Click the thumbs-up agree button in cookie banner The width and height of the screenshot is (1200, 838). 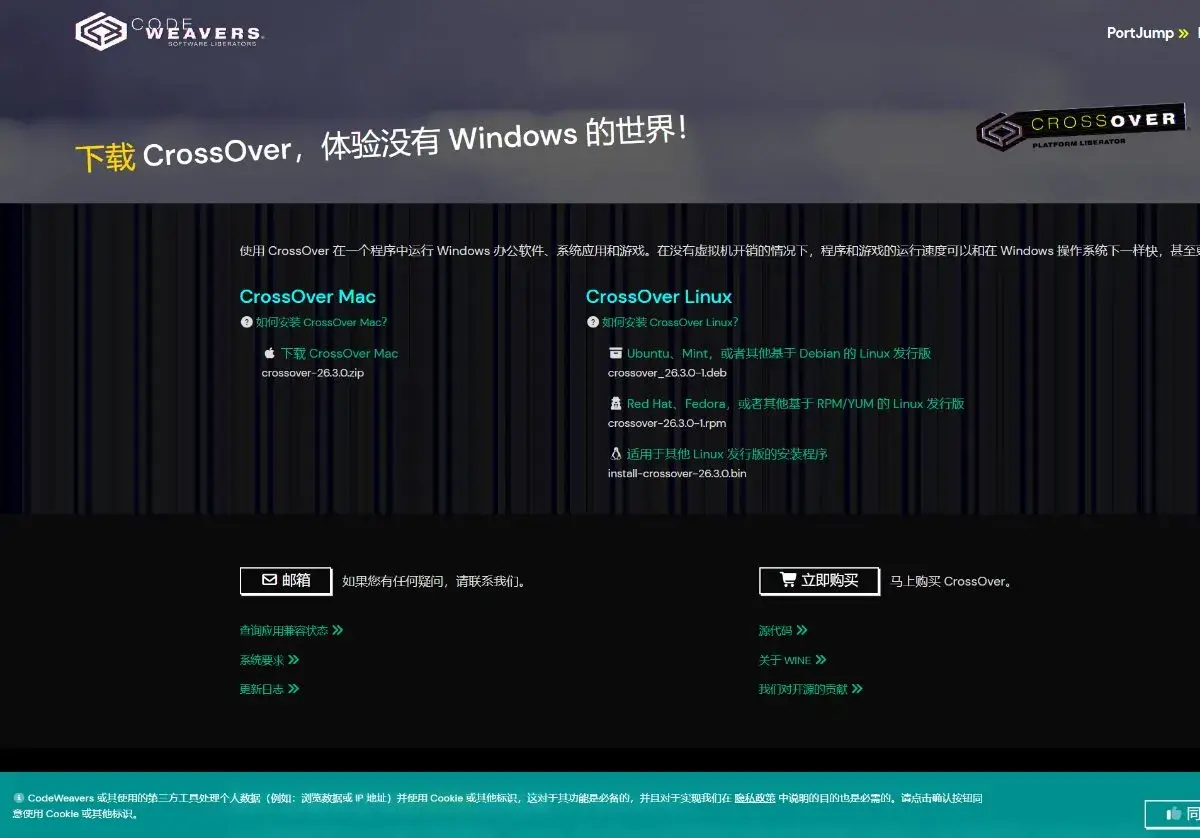coord(1172,814)
